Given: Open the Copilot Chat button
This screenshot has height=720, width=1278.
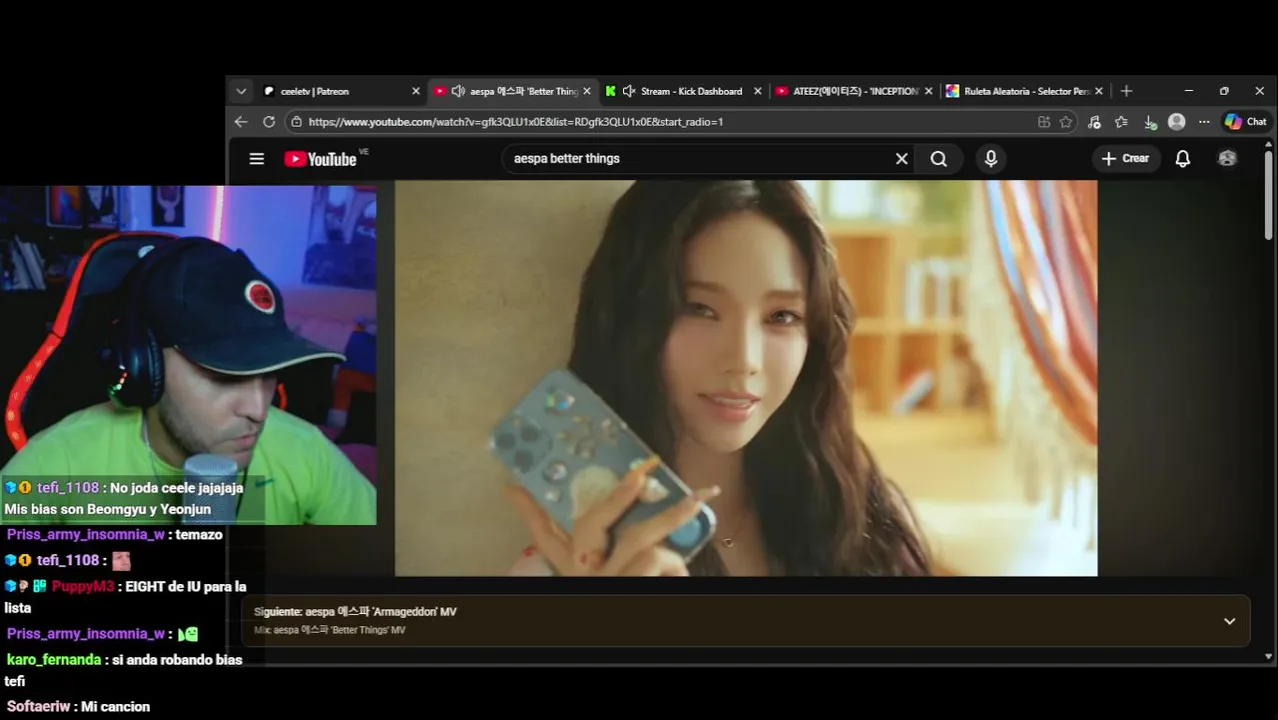Looking at the screenshot, I should click(1246, 122).
